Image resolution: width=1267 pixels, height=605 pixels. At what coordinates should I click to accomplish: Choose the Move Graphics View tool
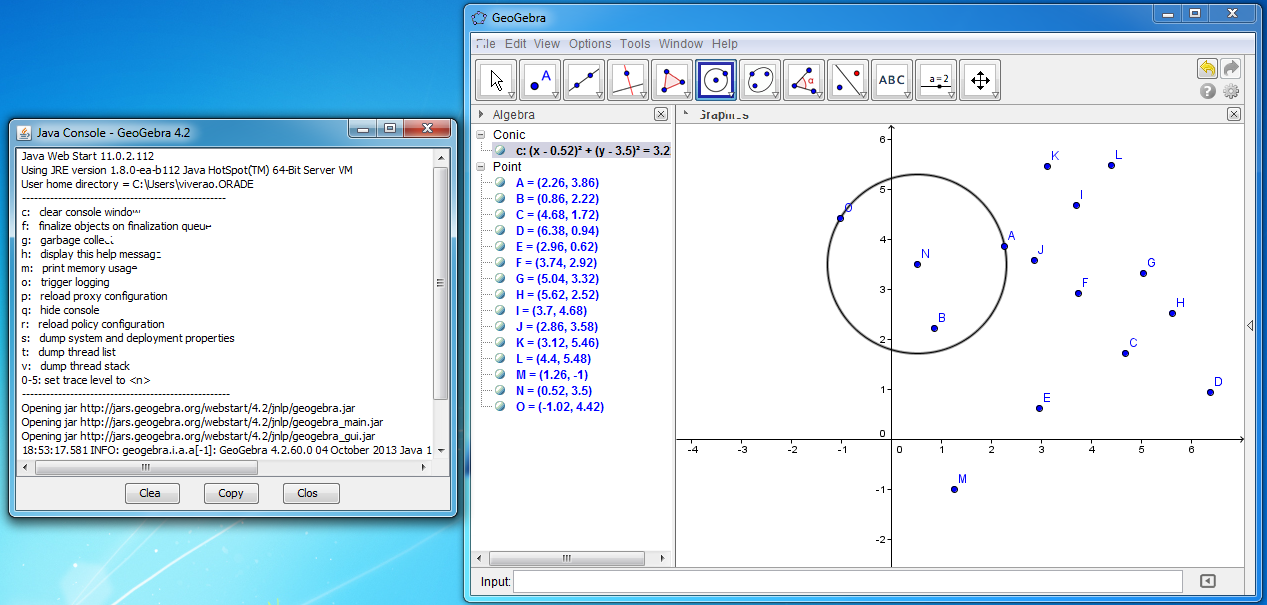980,81
